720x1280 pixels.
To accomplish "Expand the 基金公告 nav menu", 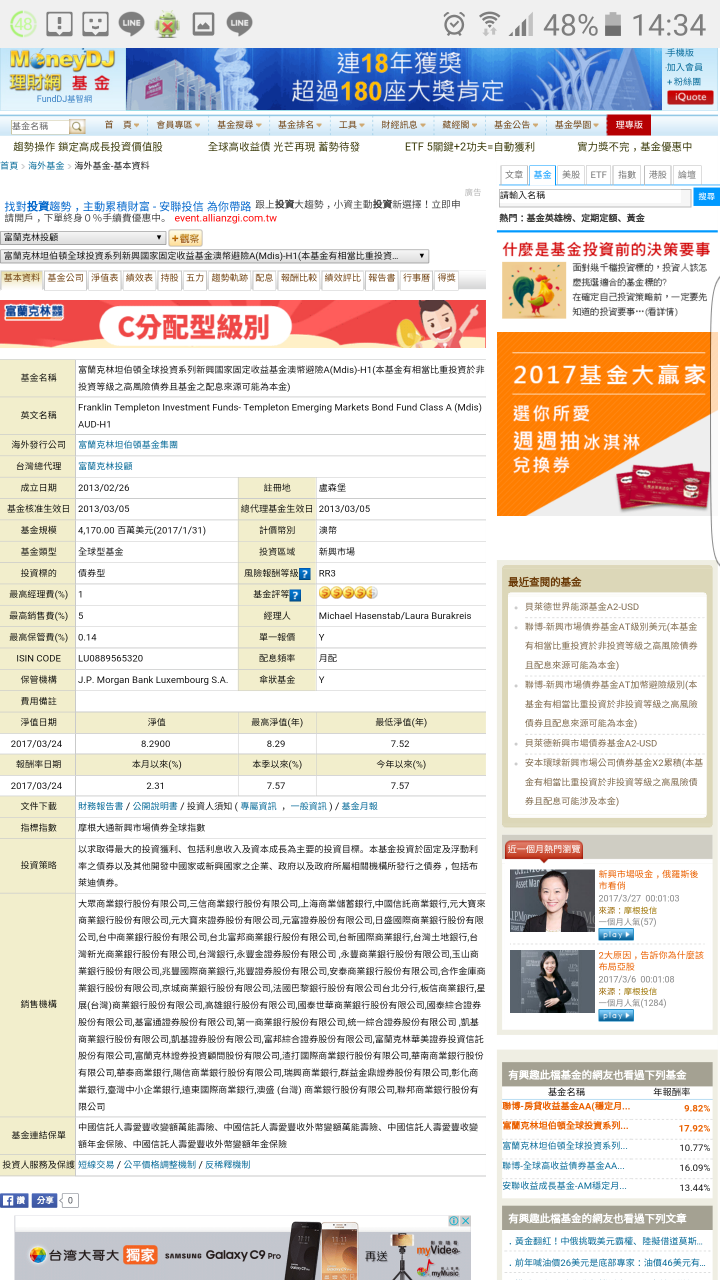I will [517, 125].
